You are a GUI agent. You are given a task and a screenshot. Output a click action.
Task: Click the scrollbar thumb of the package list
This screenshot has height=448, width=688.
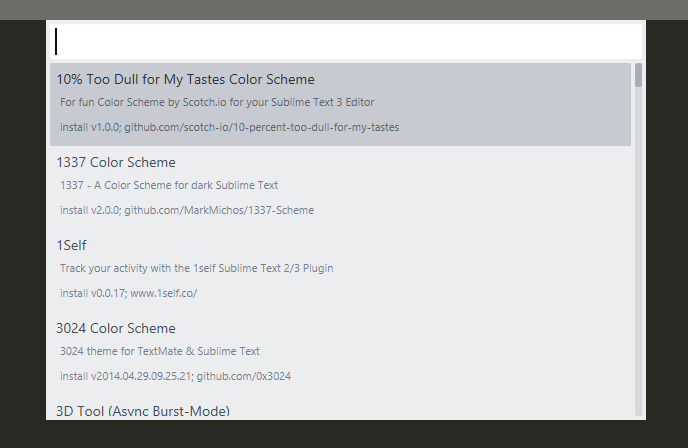click(638, 76)
